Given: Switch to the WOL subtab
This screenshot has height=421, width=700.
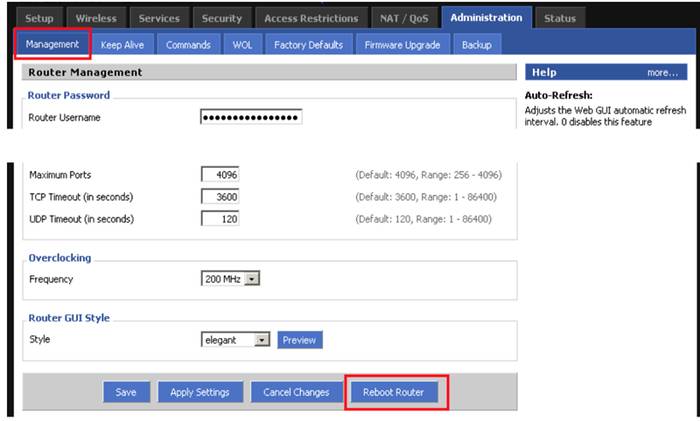Looking at the screenshot, I should [x=243, y=45].
